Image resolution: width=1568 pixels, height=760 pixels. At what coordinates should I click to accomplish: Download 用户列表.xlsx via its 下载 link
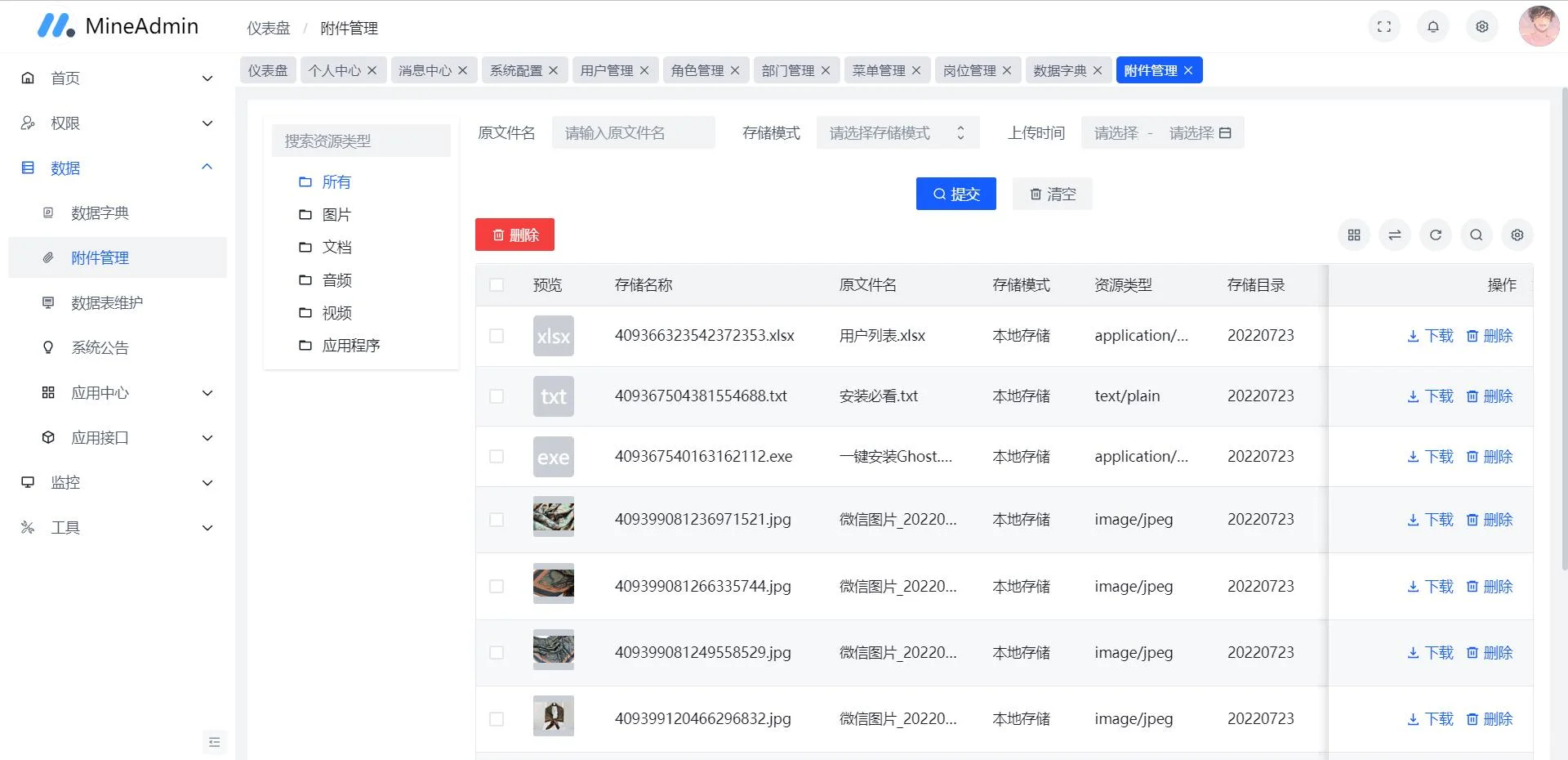pos(1428,336)
